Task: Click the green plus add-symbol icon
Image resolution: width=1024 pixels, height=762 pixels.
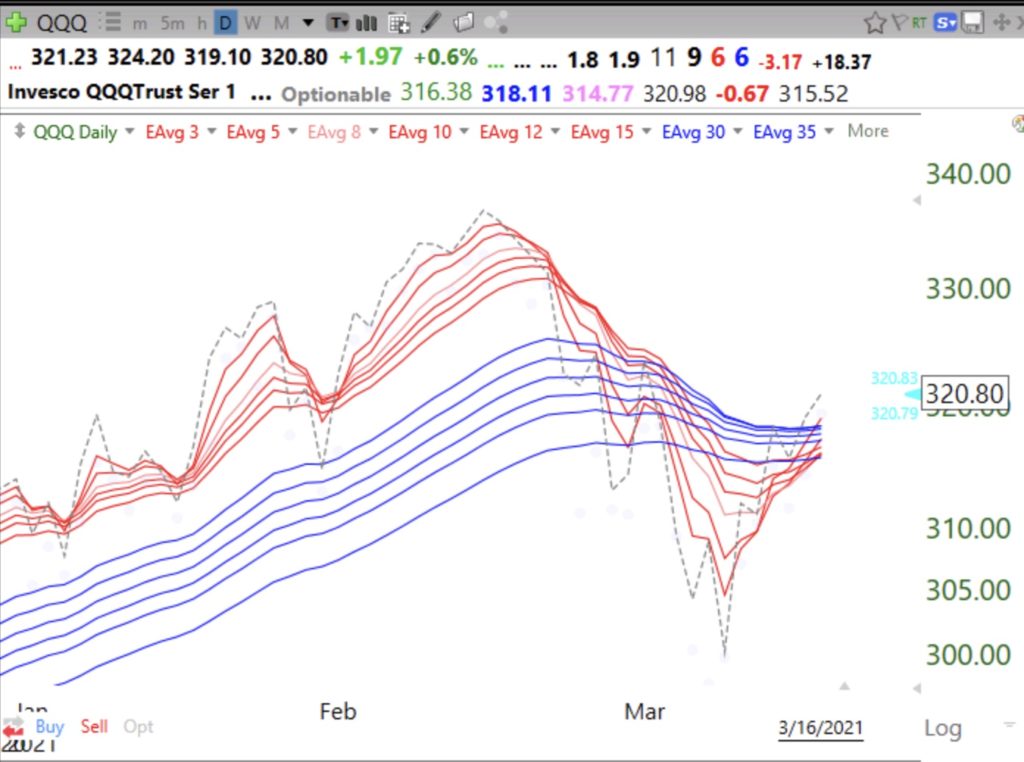Action: tap(14, 23)
